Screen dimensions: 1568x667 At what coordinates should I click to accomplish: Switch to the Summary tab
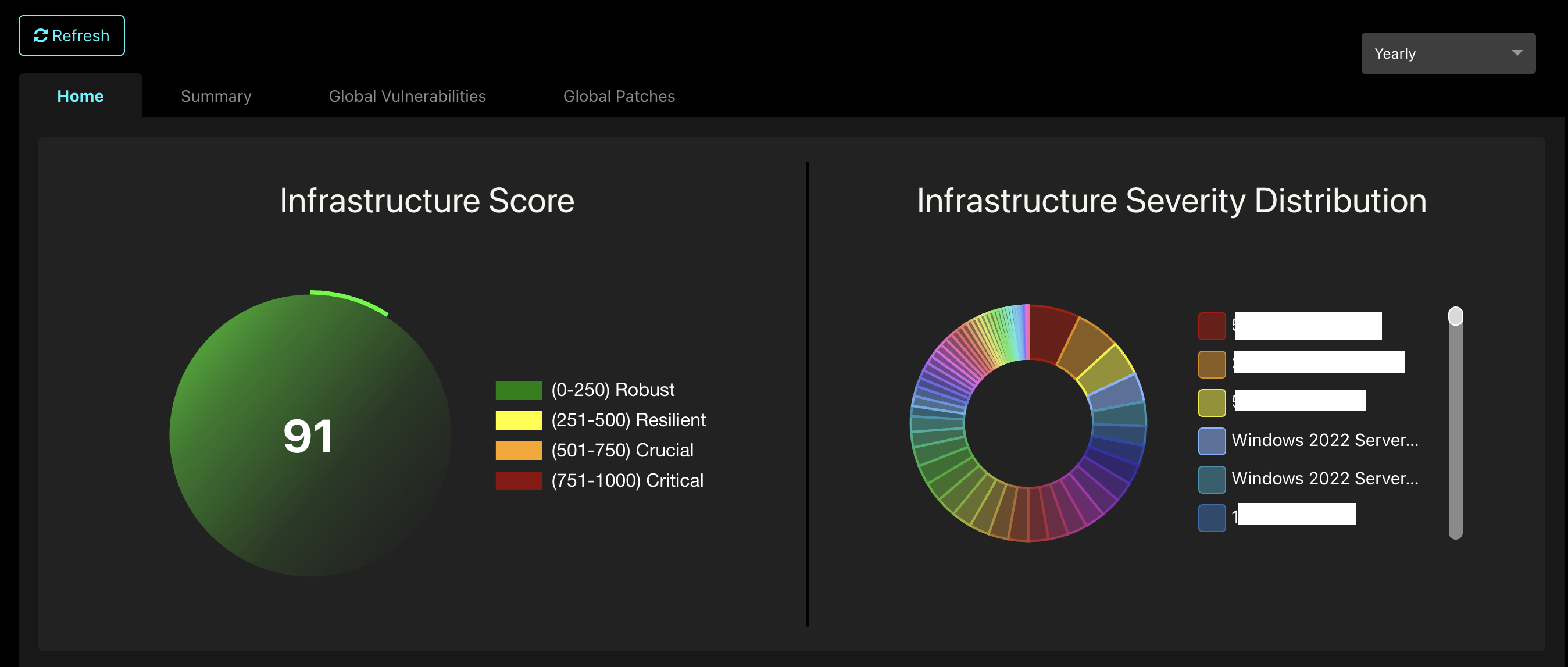(x=216, y=96)
